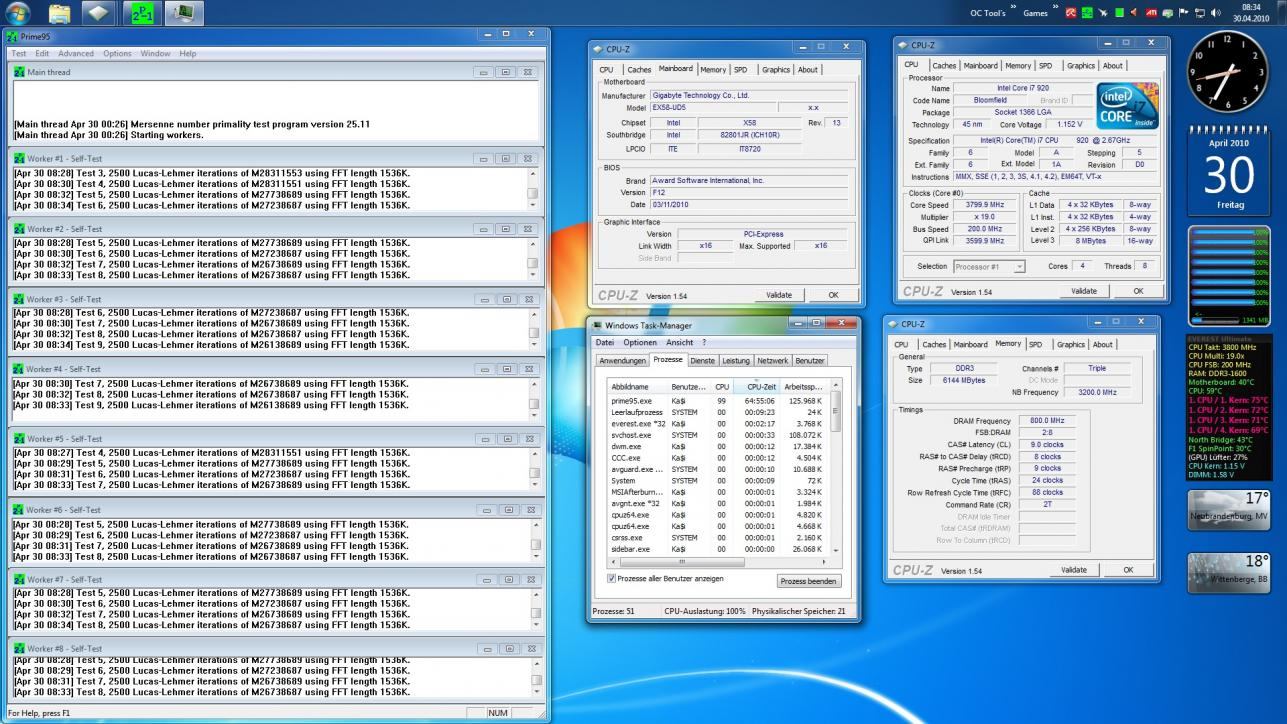Screen dimensions: 1287x724
Task: Sort processes by CPU-Zeit column
Action: 756,386
